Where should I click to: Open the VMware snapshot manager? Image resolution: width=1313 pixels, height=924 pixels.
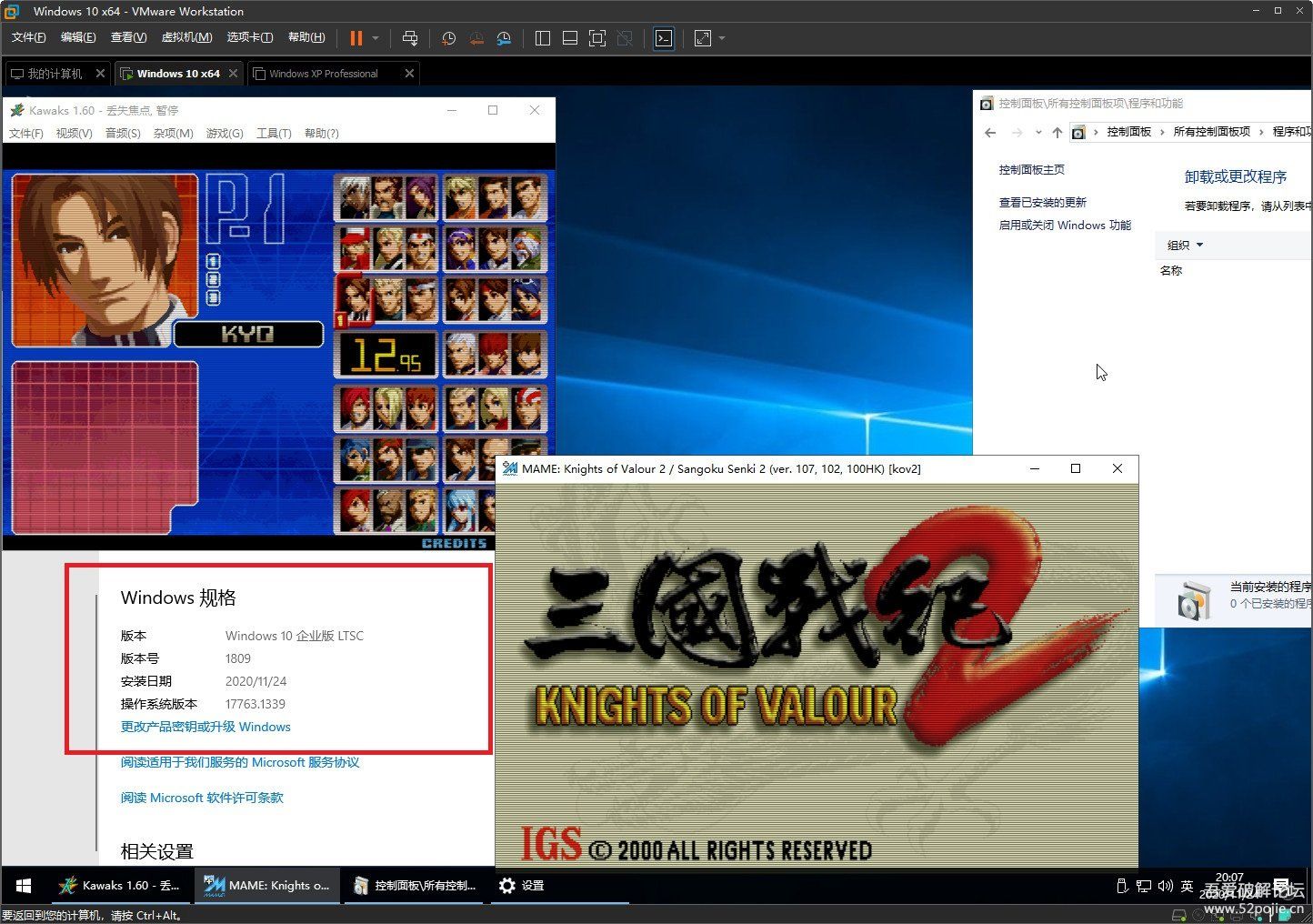point(504,38)
